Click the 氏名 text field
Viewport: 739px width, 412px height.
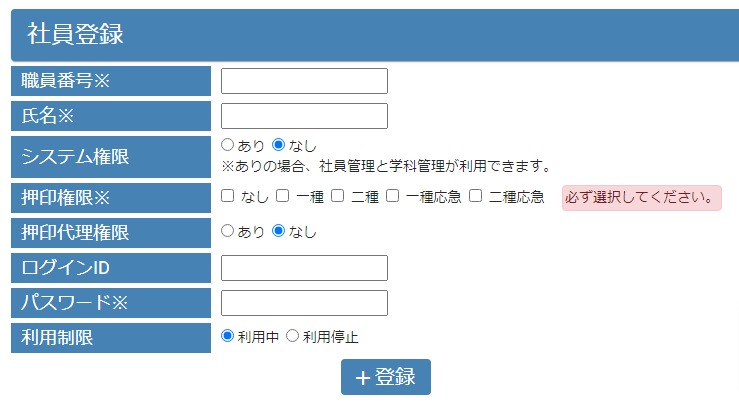[x=304, y=116]
